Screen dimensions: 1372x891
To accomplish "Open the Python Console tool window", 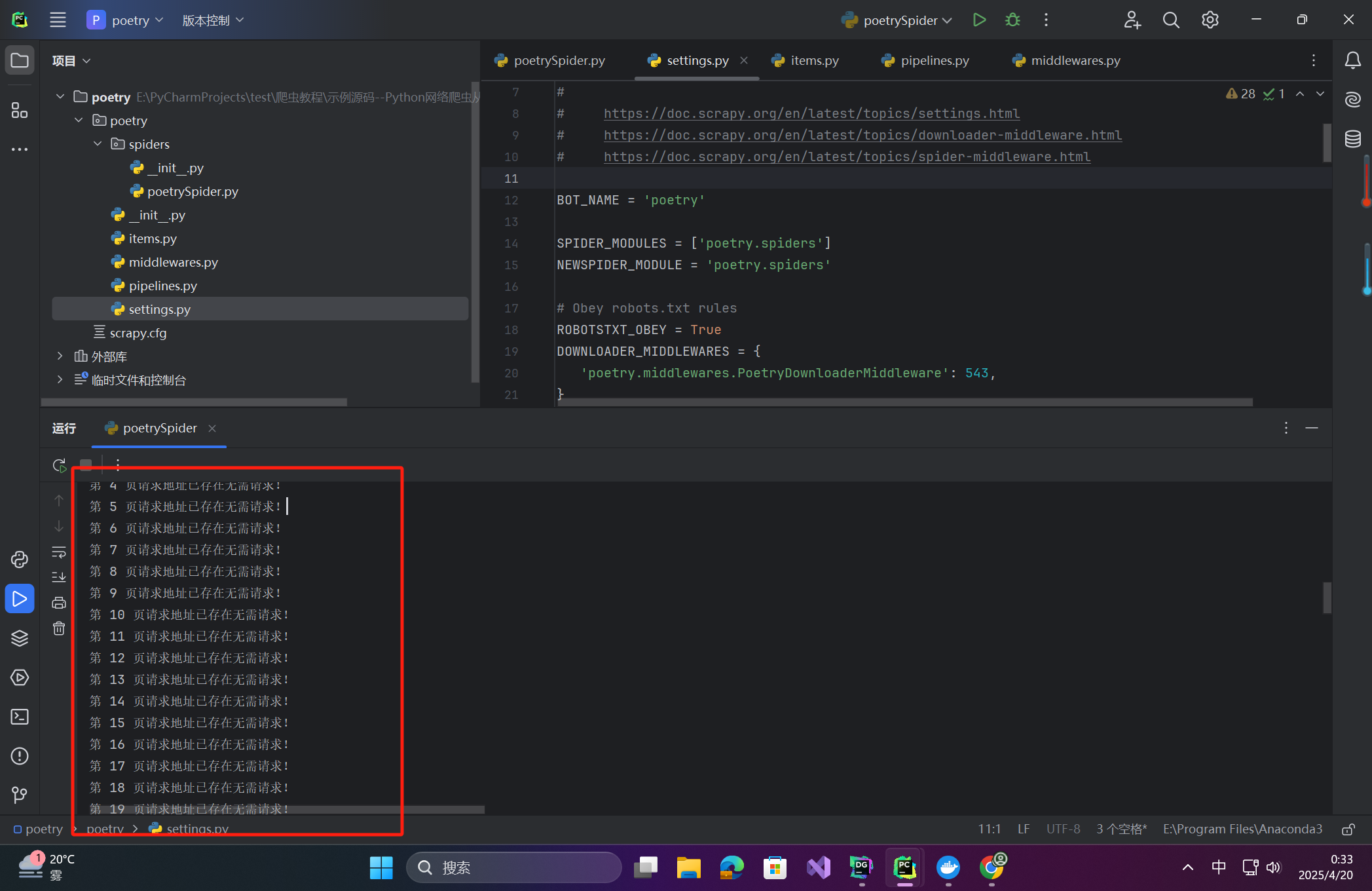I will 20,559.
